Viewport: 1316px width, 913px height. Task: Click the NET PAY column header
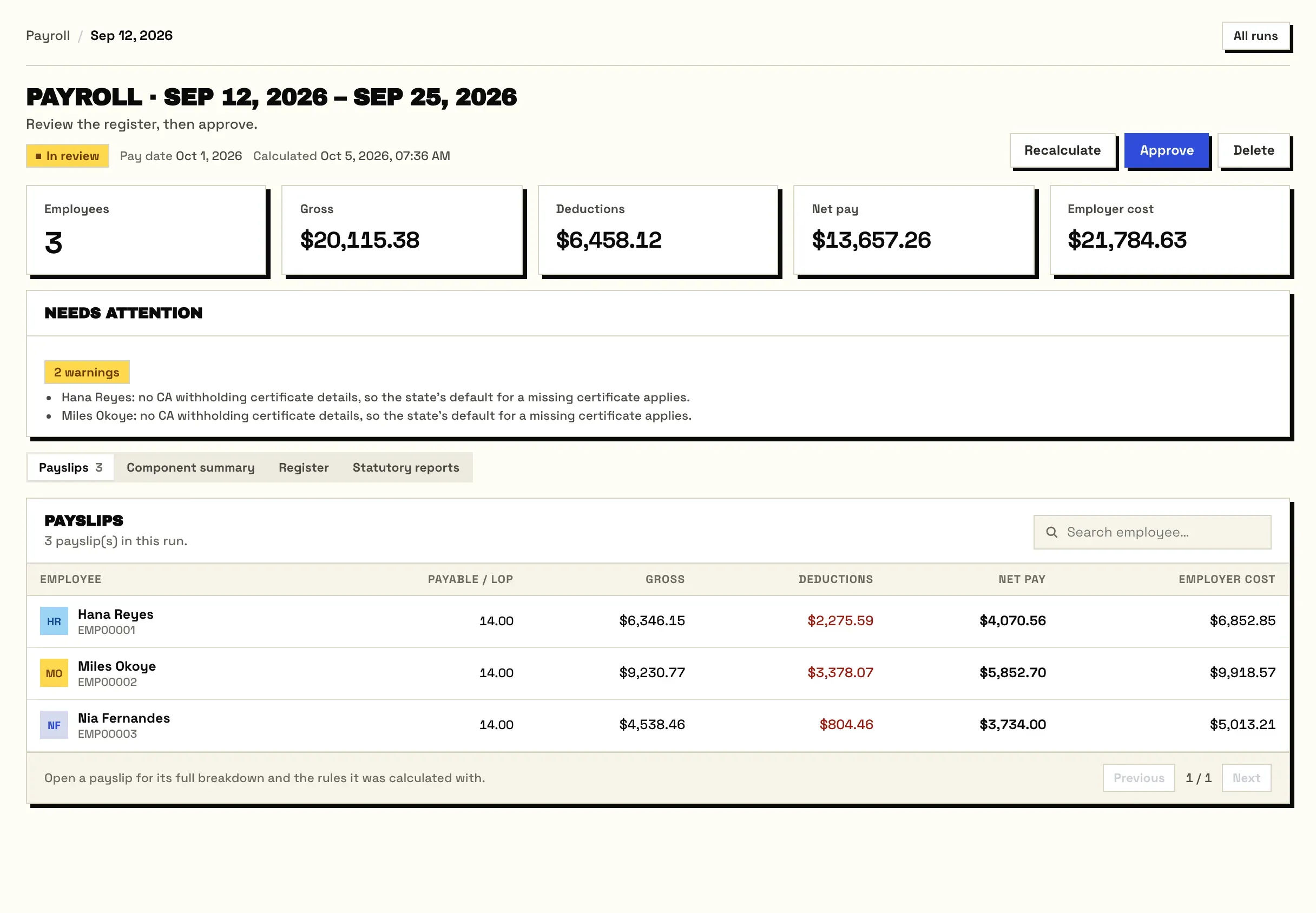1022,579
